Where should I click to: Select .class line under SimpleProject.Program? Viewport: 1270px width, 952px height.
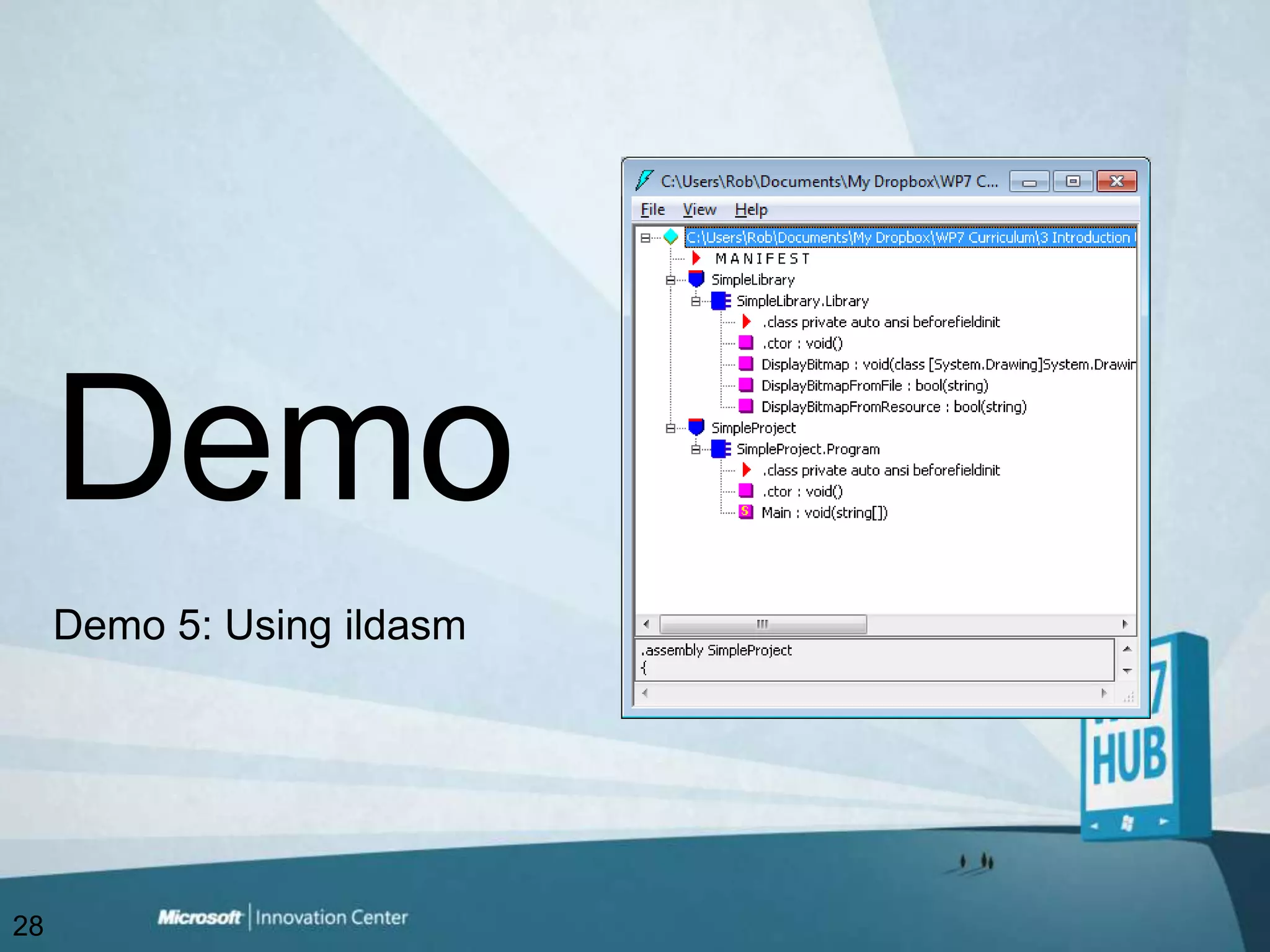coord(881,470)
